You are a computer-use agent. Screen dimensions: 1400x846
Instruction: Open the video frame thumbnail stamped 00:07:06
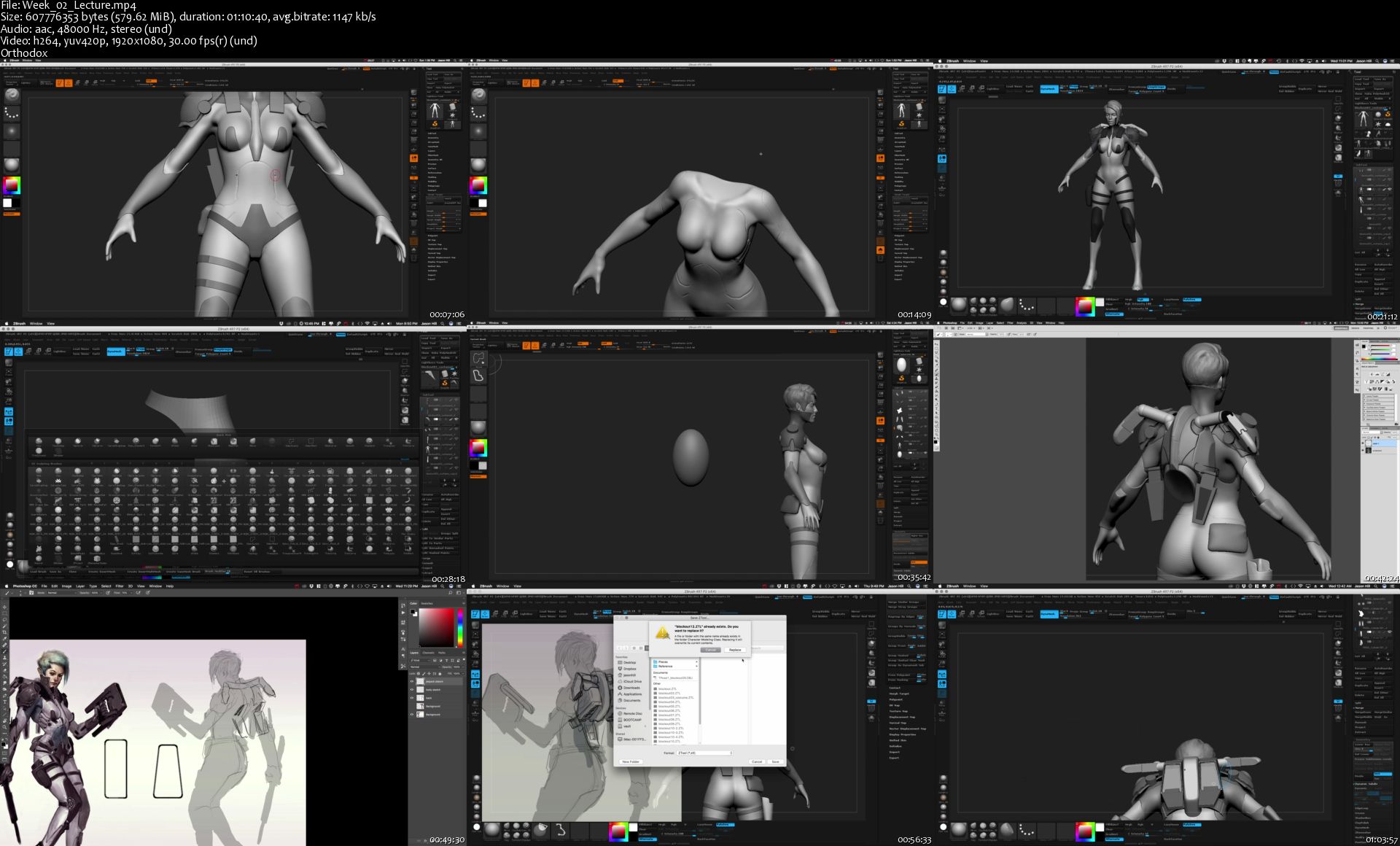tap(233, 190)
